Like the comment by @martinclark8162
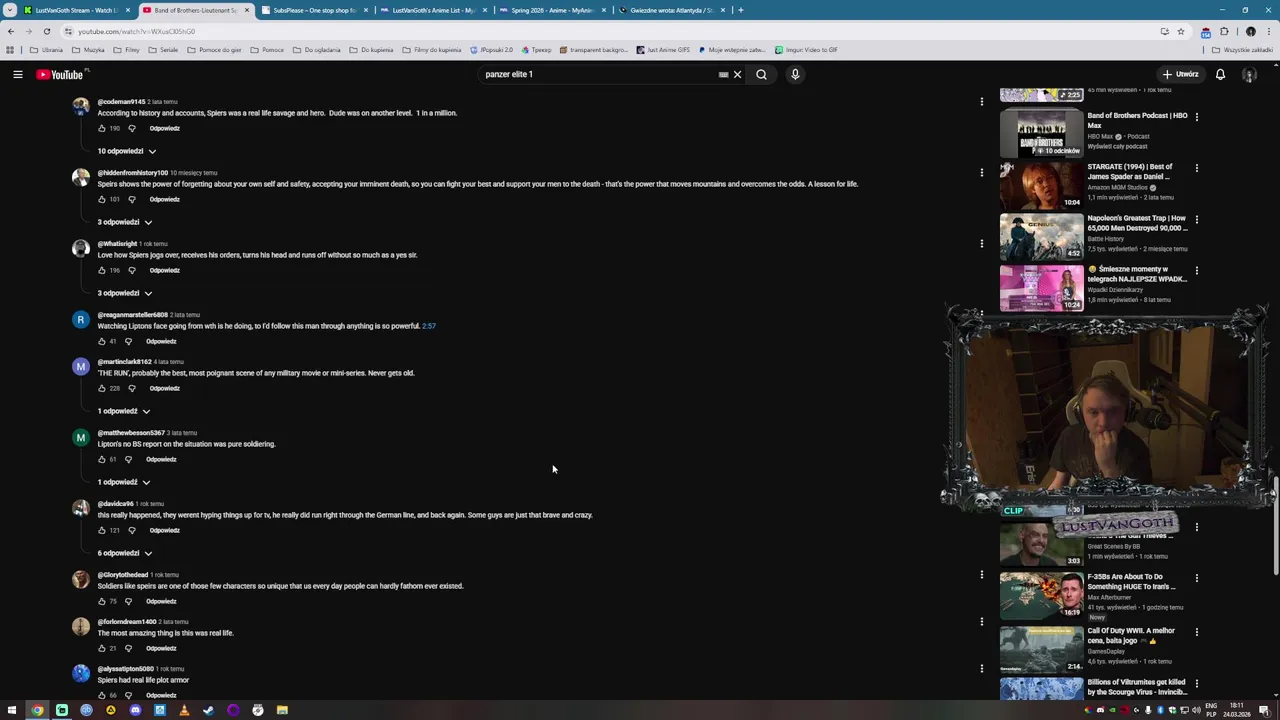Viewport: 1280px width, 720px height. 102,388
